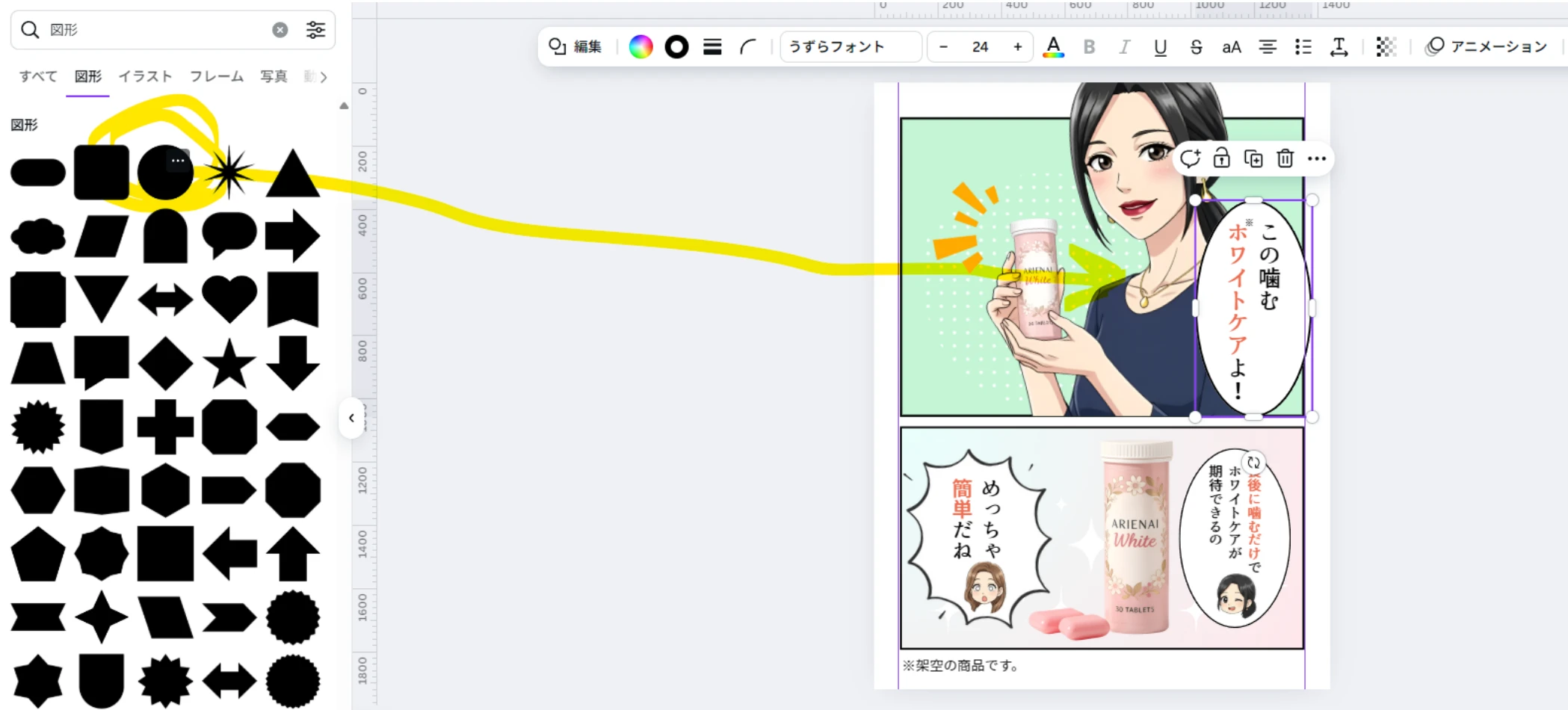
Task: Open the うずらフォント font dropdown
Action: point(851,47)
